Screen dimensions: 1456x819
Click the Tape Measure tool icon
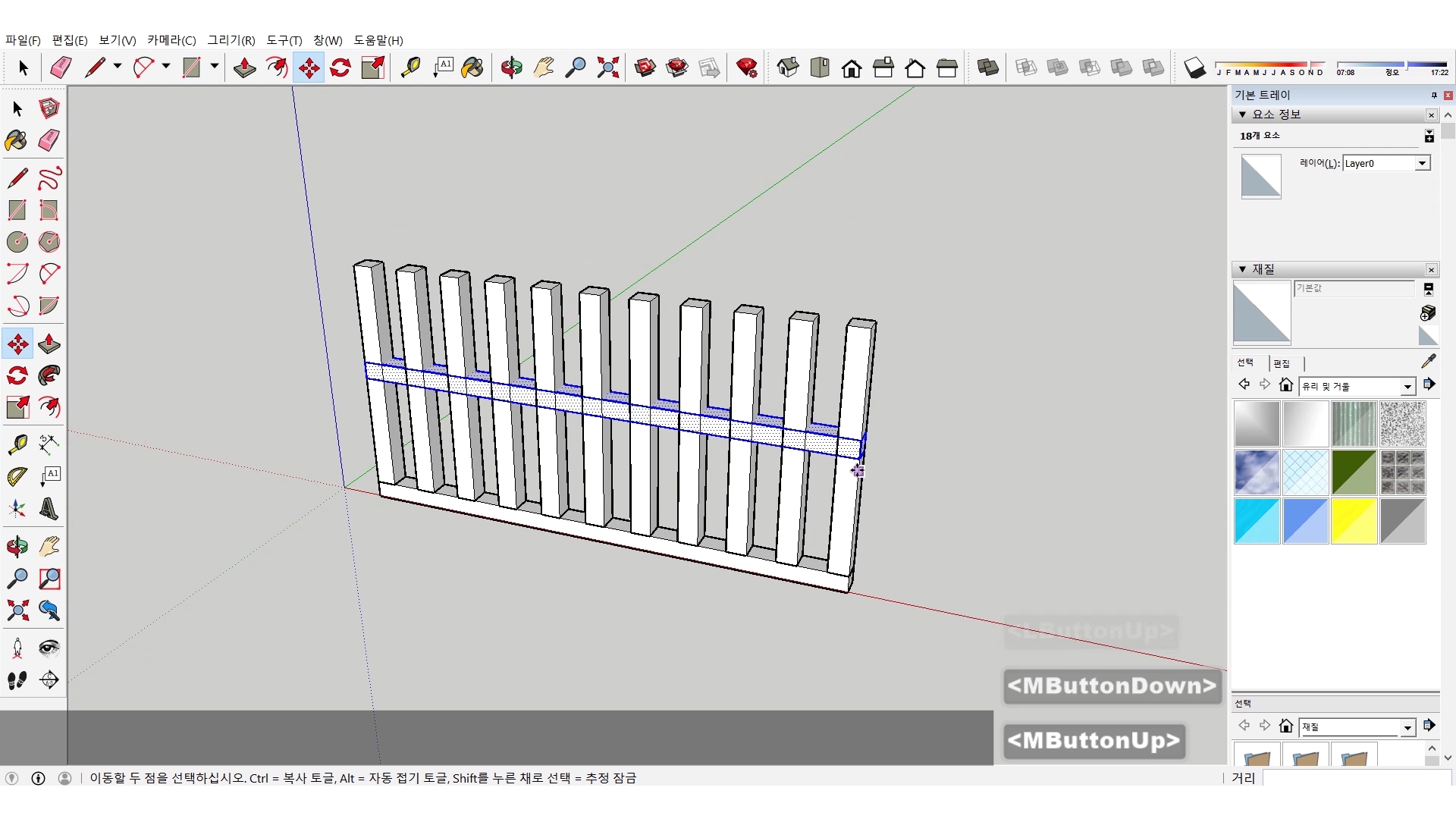click(x=17, y=444)
